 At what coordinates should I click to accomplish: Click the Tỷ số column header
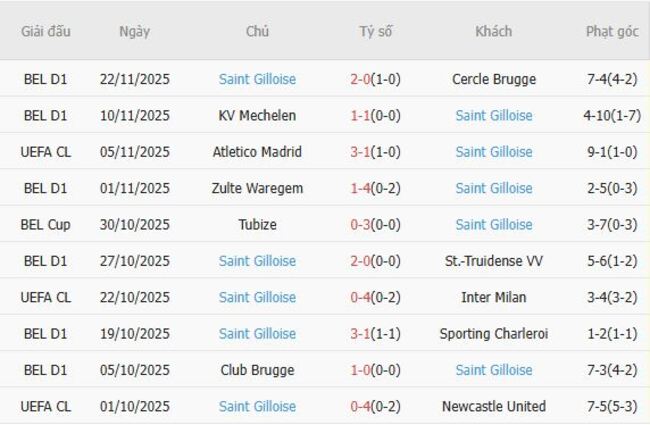point(375,31)
